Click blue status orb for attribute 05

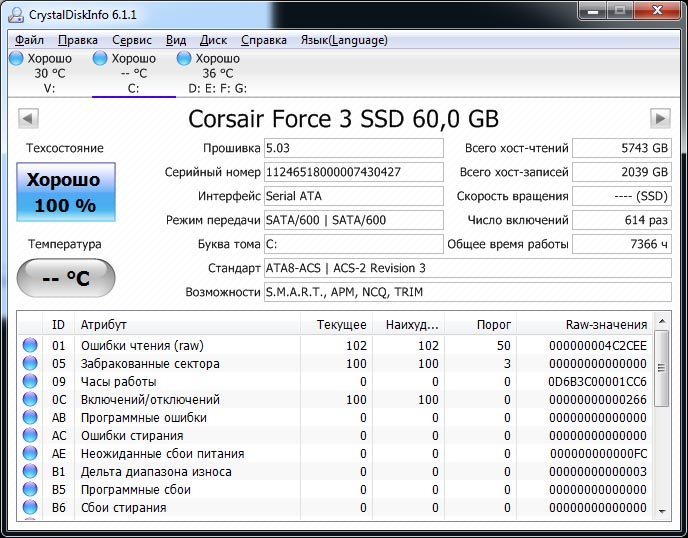click(x=31, y=364)
